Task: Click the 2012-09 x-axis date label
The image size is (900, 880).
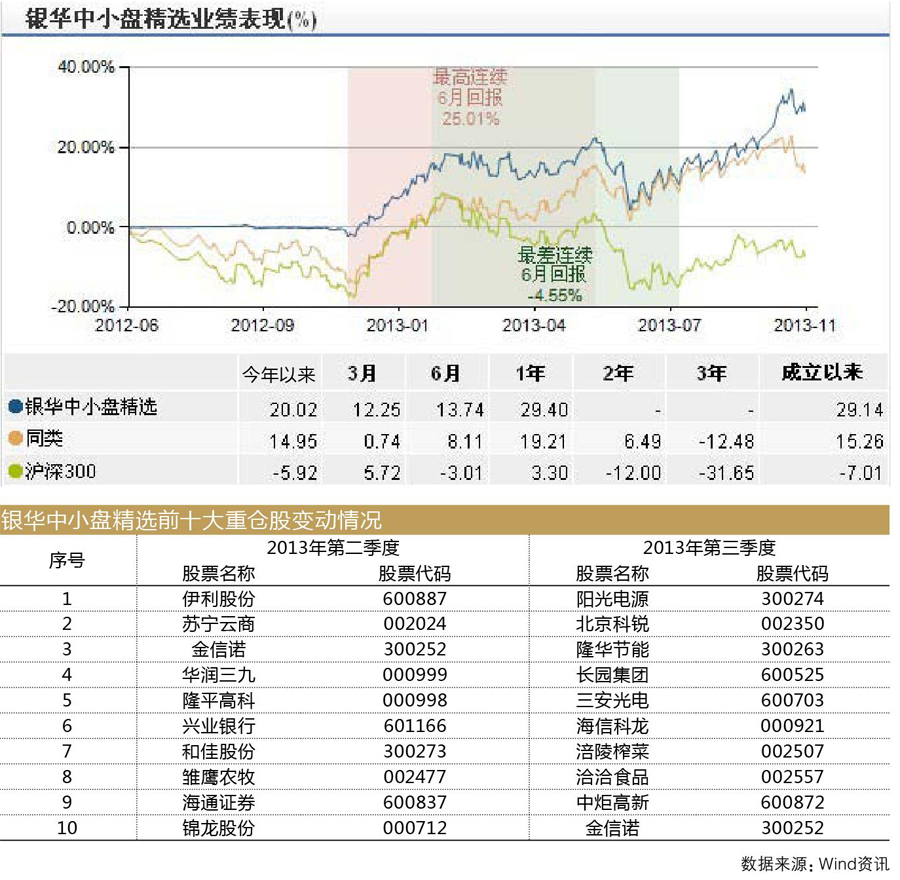Action: click(x=262, y=325)
